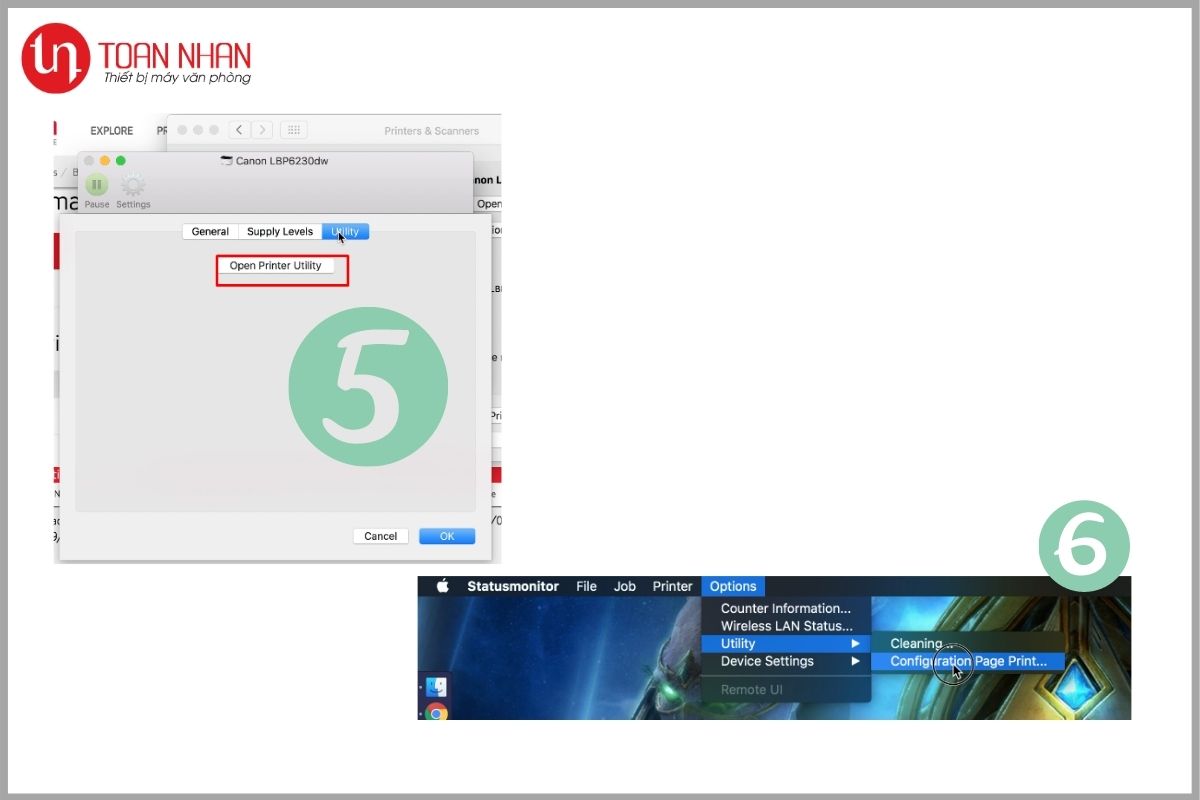This screenshot has width=1200, height=800.
Task: Expand the Device Settings submenu
Action: click(x=786, y=661)
